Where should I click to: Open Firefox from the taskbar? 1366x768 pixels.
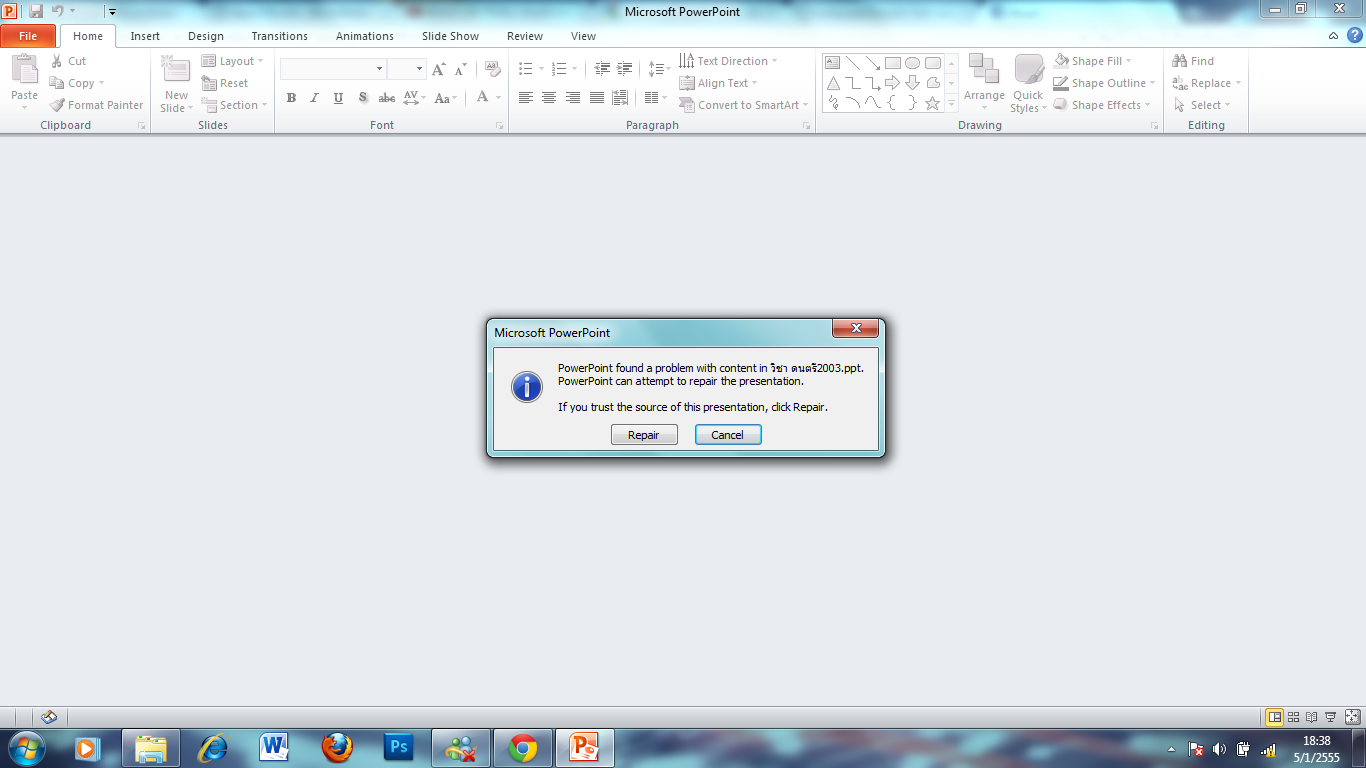click(x=337, y=748)
